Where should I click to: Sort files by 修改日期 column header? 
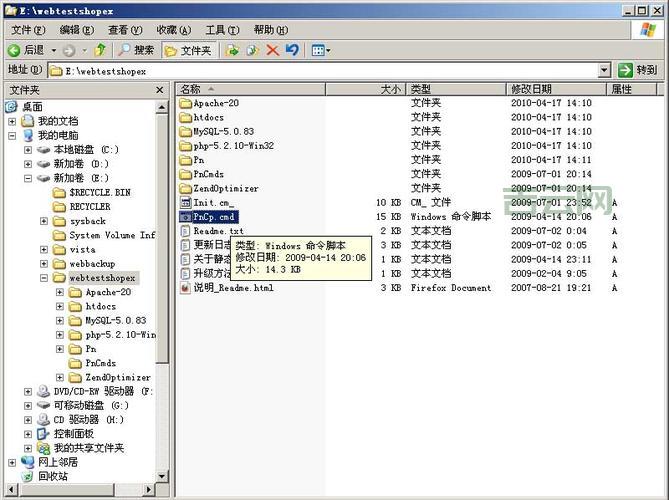555,89
